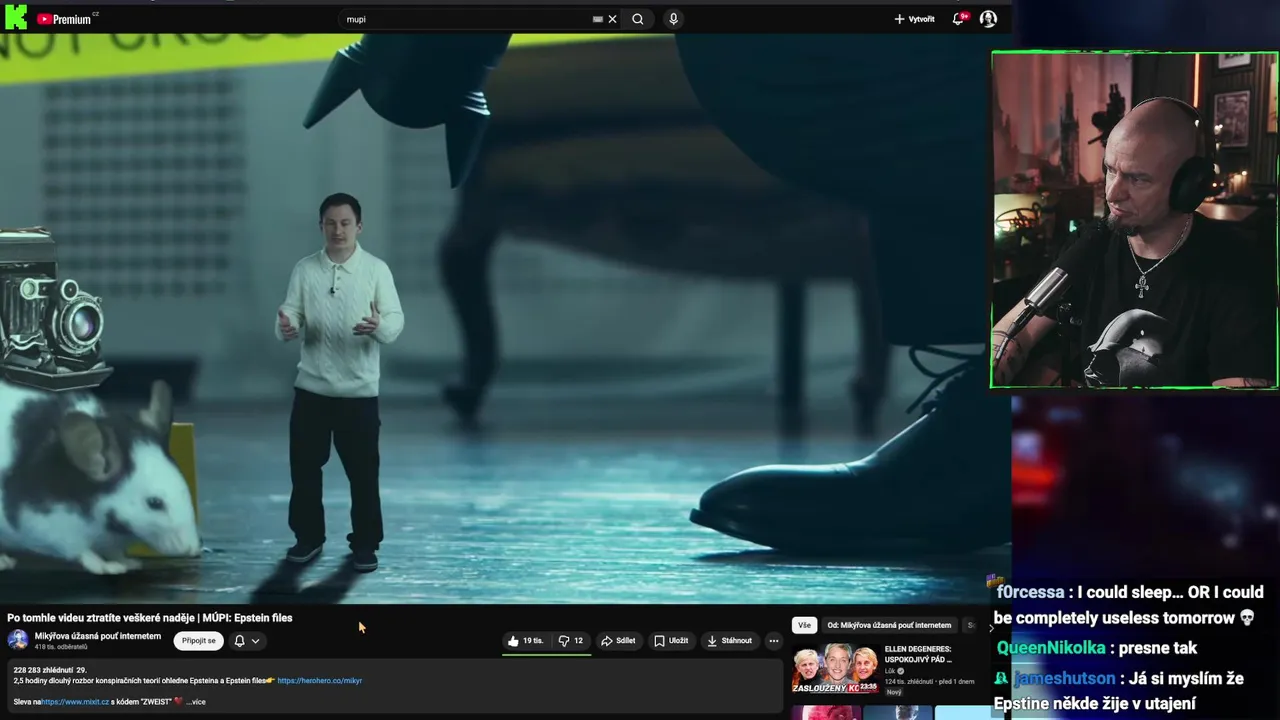This screenshot has height=720, width=1280.
Task: Select "Od: Mikýřova úžasná pouť internetem" chip
Action: click(889, 625)
